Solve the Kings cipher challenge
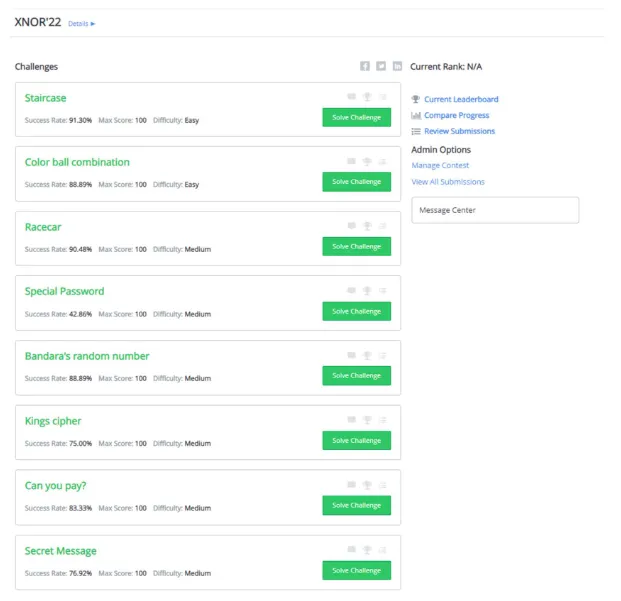This screenshot has height=601, width=621. click(x=356, y=440)
